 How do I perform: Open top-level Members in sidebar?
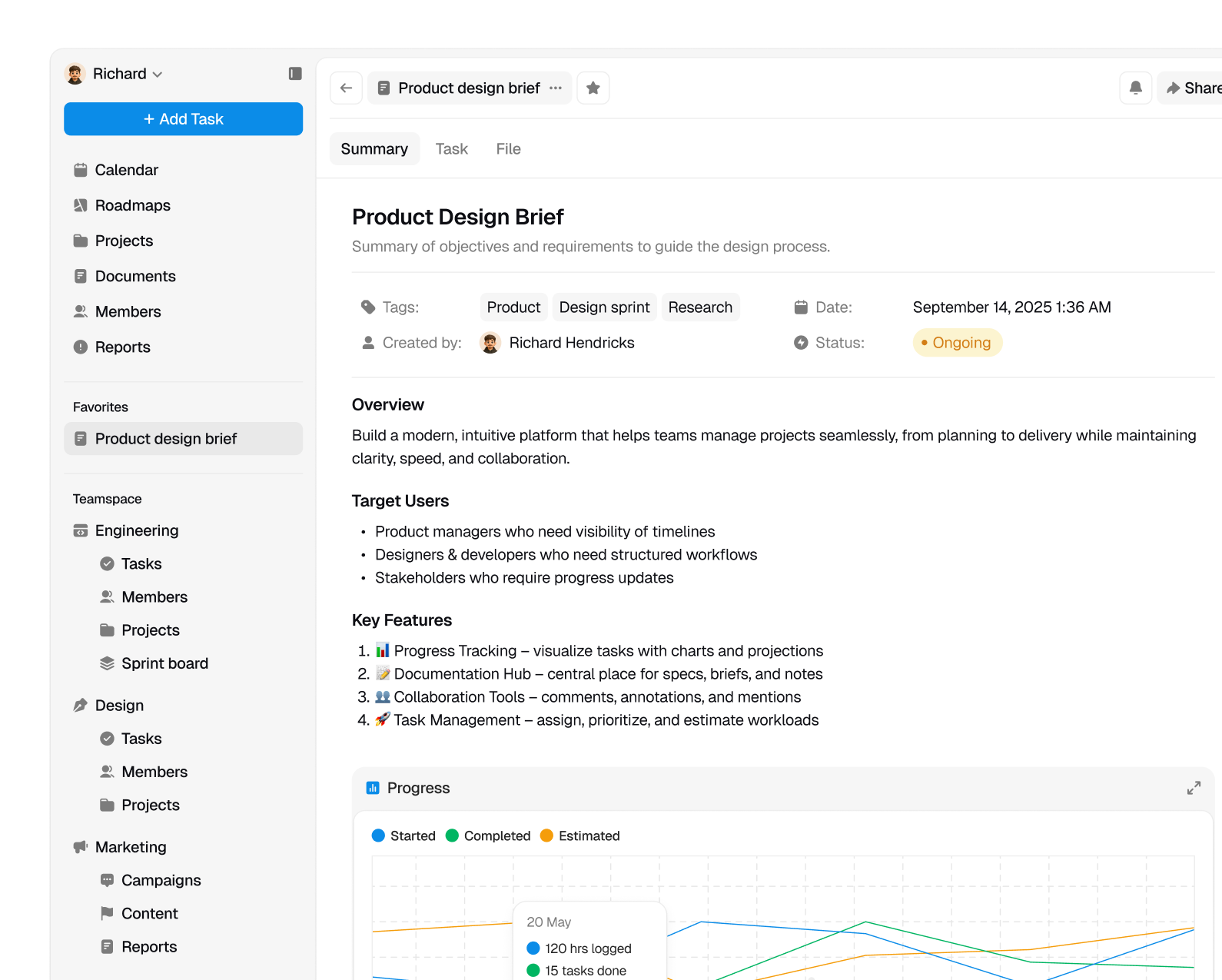point(183,311)
